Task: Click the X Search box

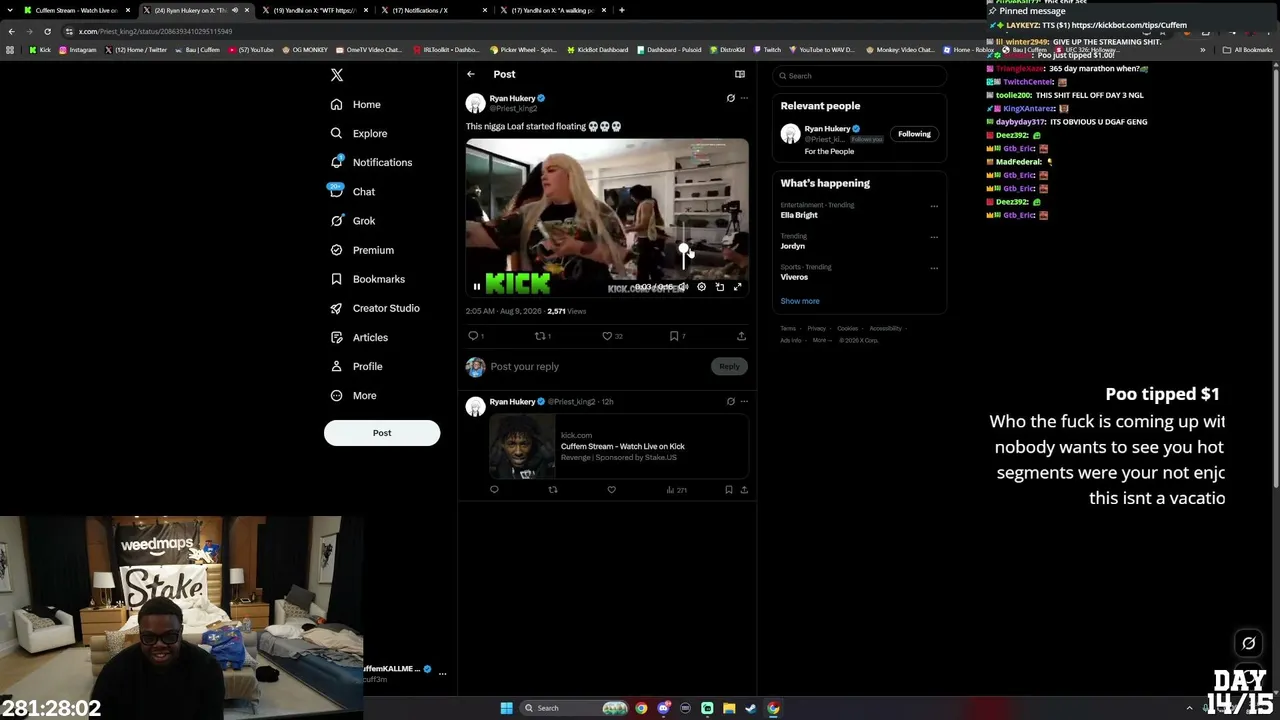Action: (x=859, y=76)
